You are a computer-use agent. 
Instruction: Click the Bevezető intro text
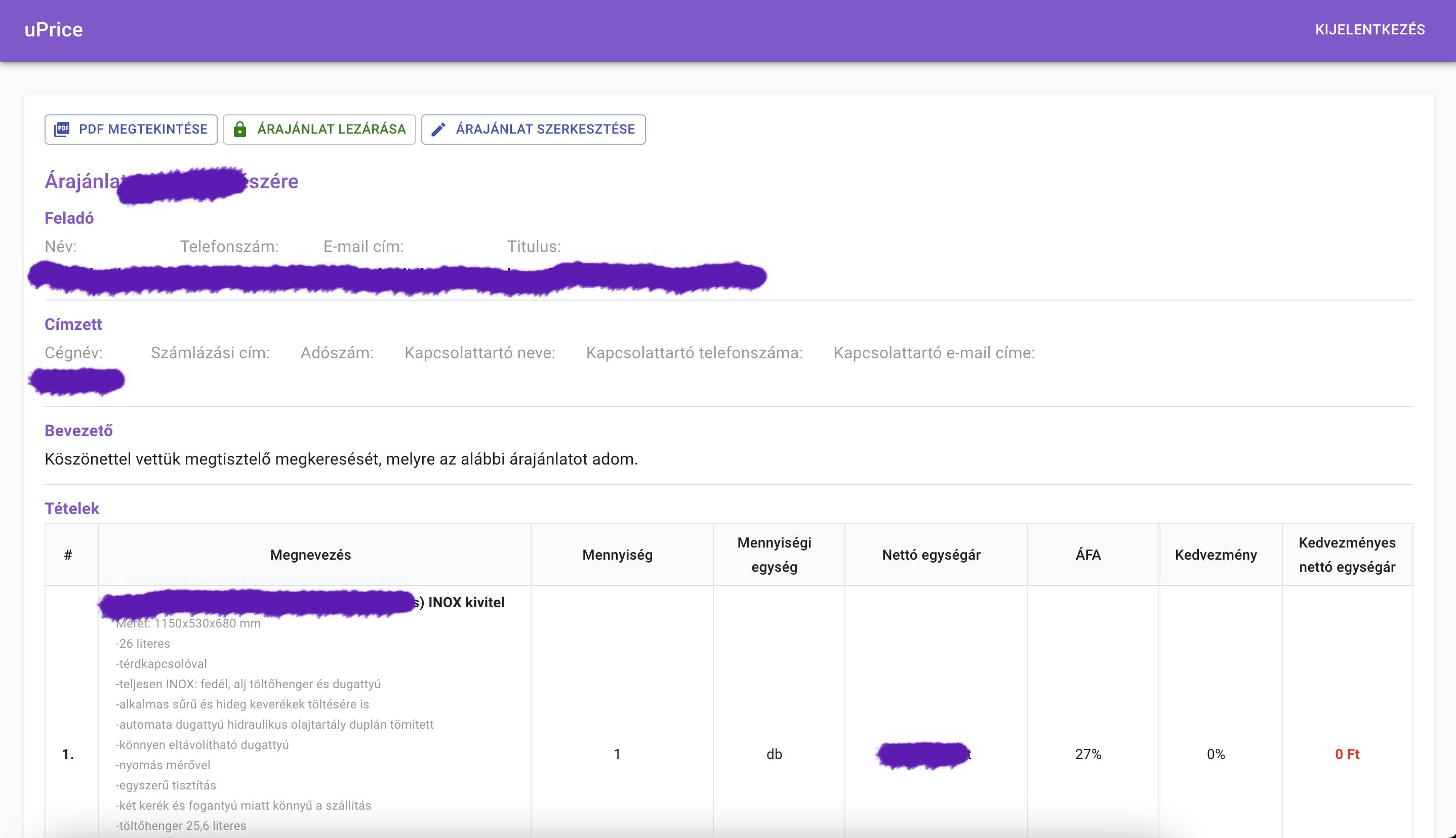(341, 459)
